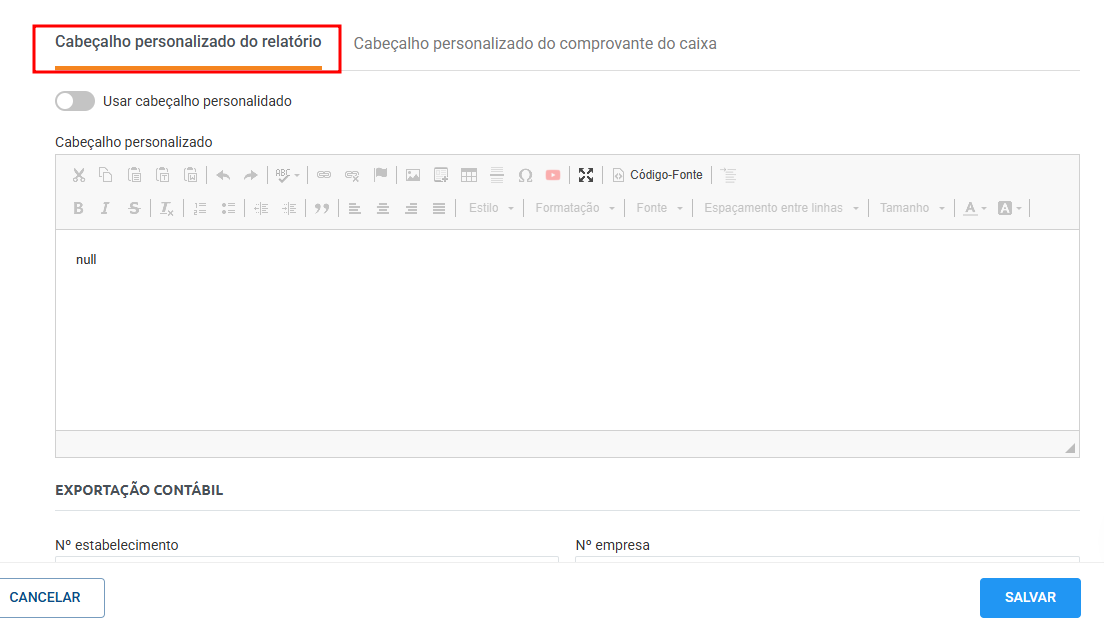Screen dimensions: 1104x624
Task: Redo the last edit
Action: tap(251, 175)
